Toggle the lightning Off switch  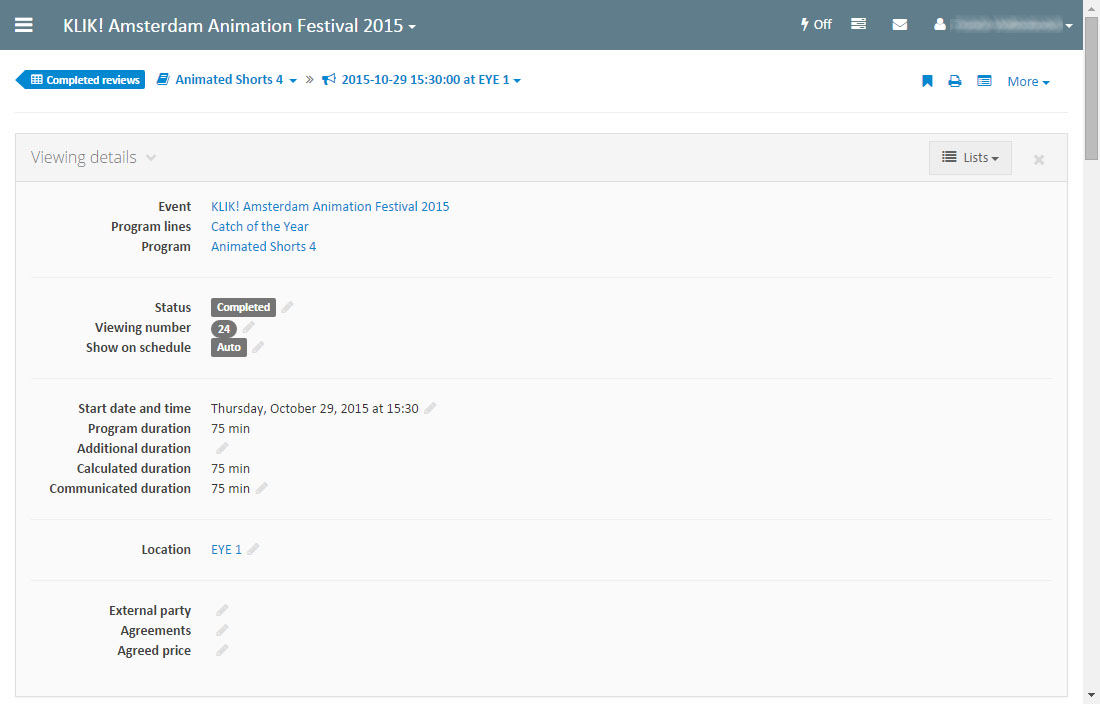(816, 25)
